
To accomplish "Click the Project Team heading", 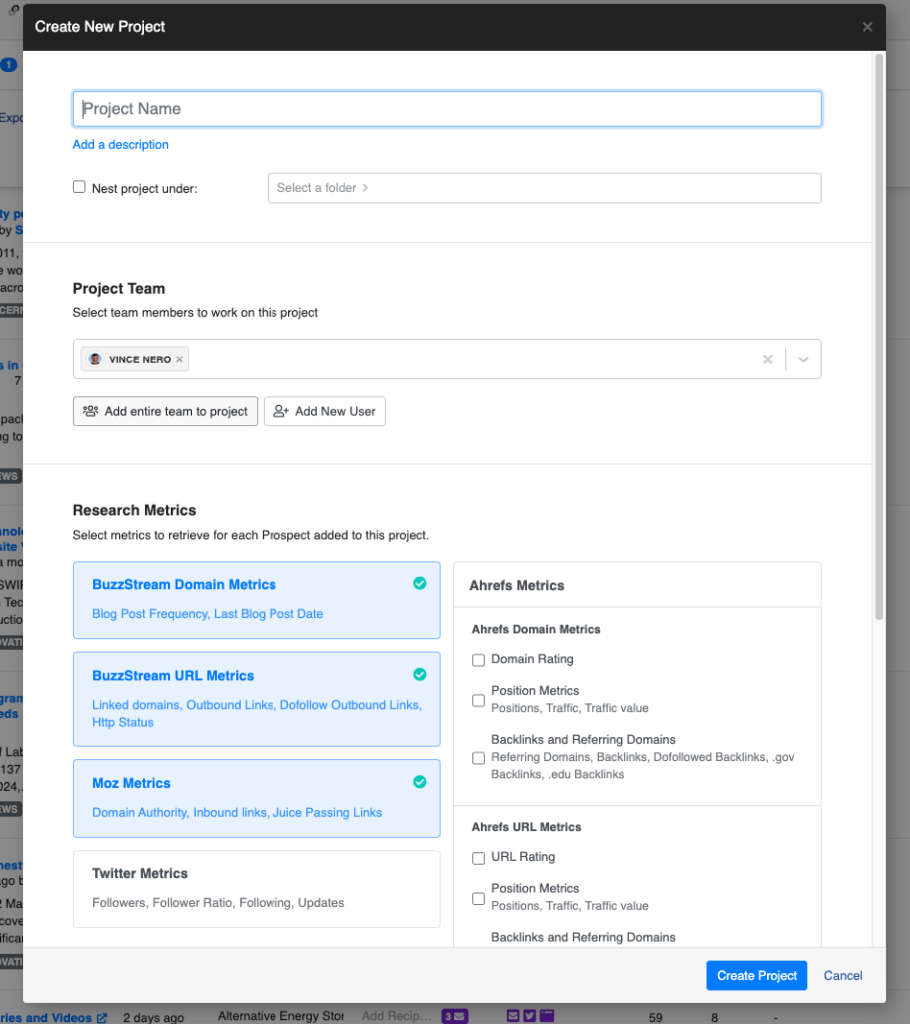I will point(119,289).
